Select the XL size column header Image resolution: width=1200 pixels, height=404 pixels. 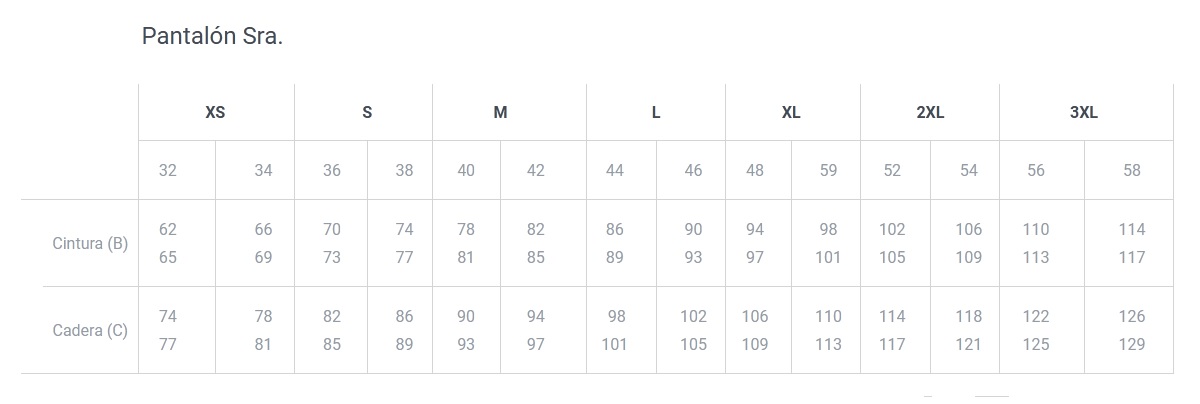point(791,113)
